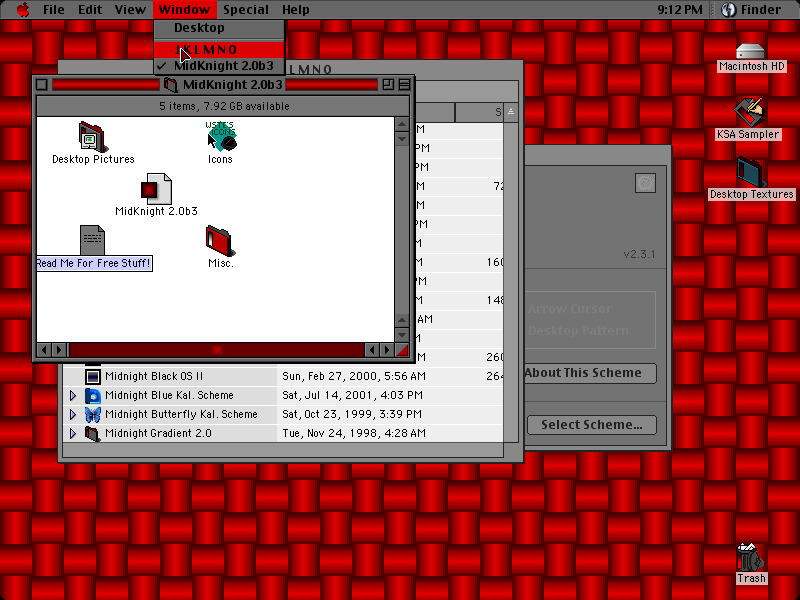Screen dimensions: 800x600
Task: Select JKLMNO in the Window menu
Action: click(x=219, y=49)
